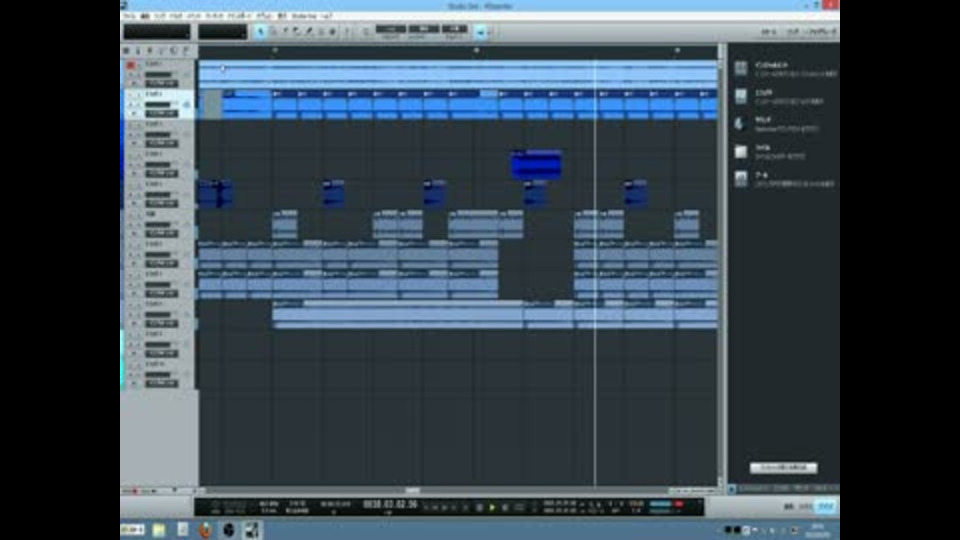This screenshot has width=960, height=540.
Task: Adjust the third track's volume fader
Action: (x=158, y=135)
